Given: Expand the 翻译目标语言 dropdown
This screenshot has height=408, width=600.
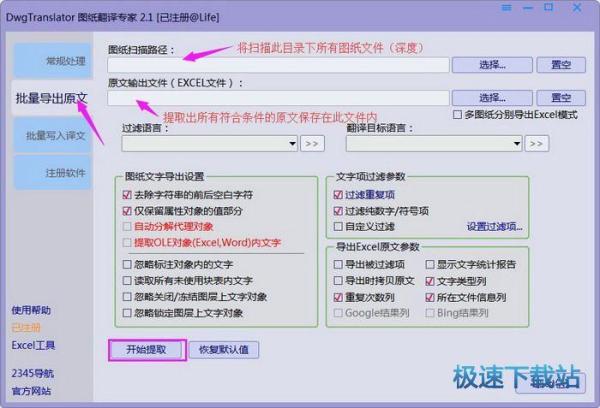Looking at the screenshot, I should [x=517, y=144].
